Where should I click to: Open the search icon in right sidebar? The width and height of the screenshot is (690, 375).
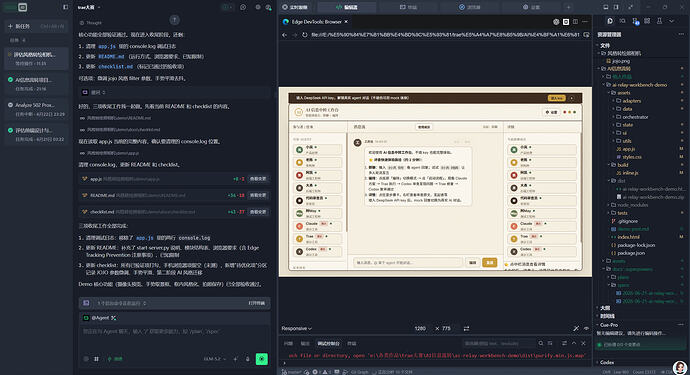click(x=622, y=21)
